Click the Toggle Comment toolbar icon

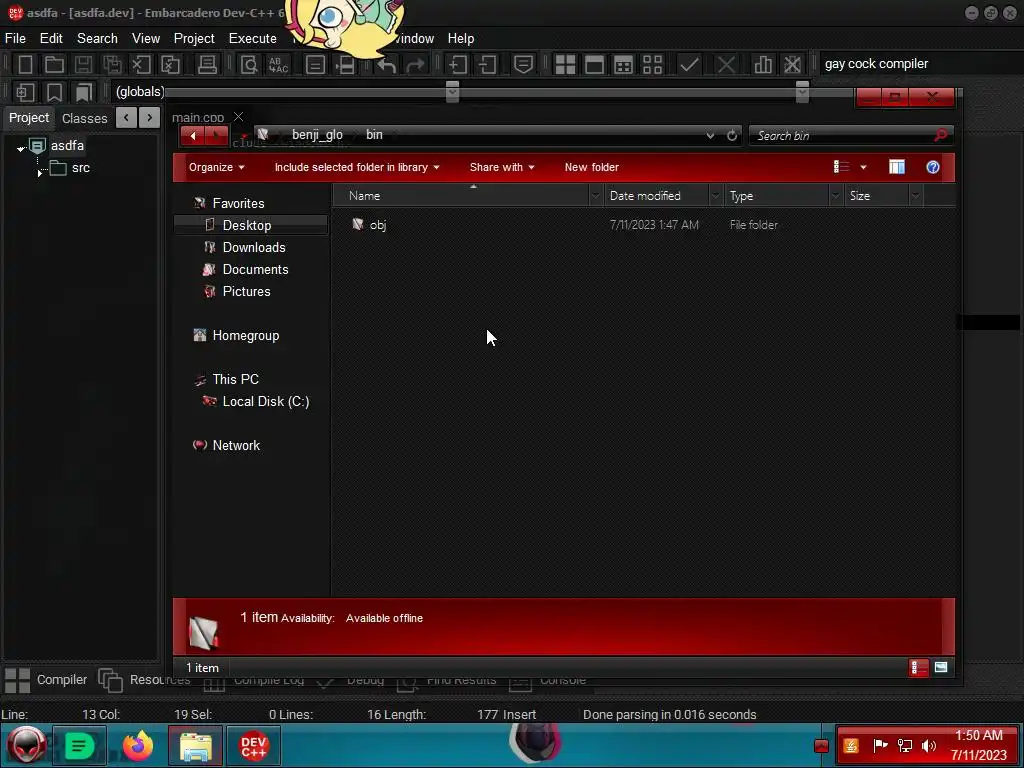point(523,64)
